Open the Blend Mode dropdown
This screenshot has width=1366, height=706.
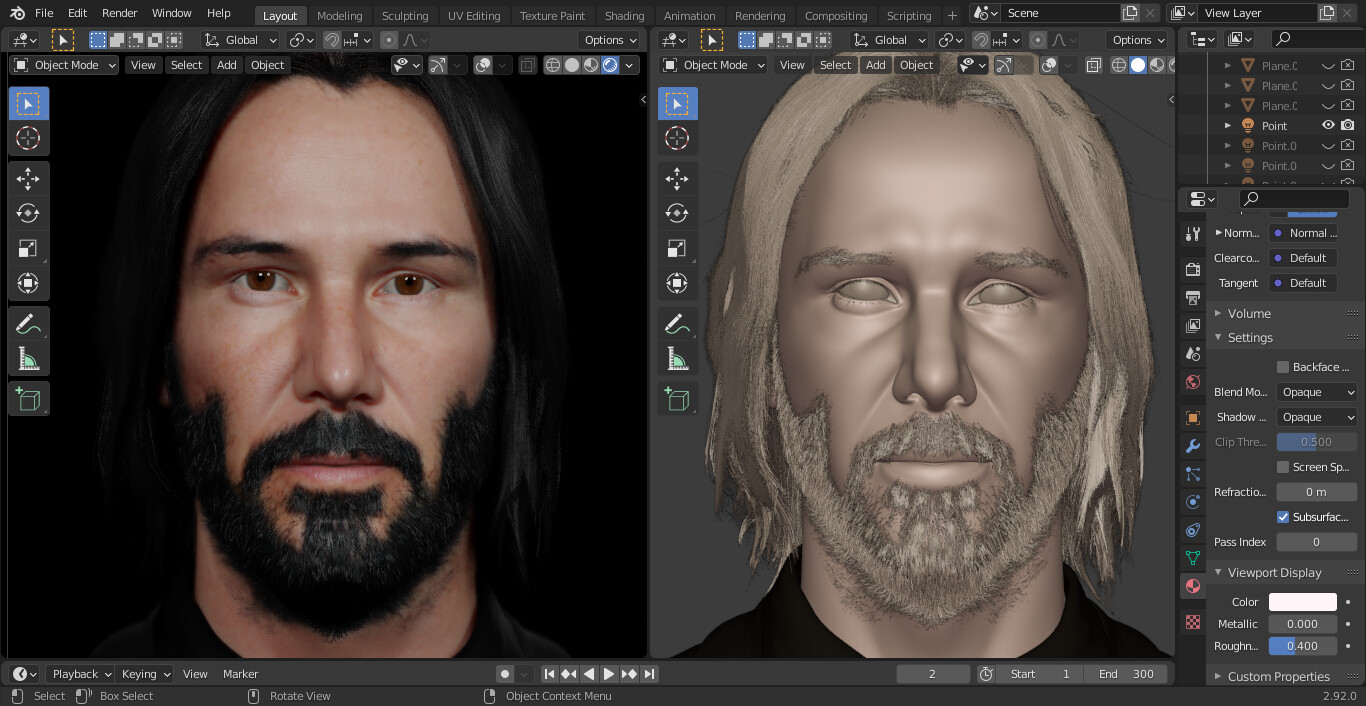pos(1316,392)
